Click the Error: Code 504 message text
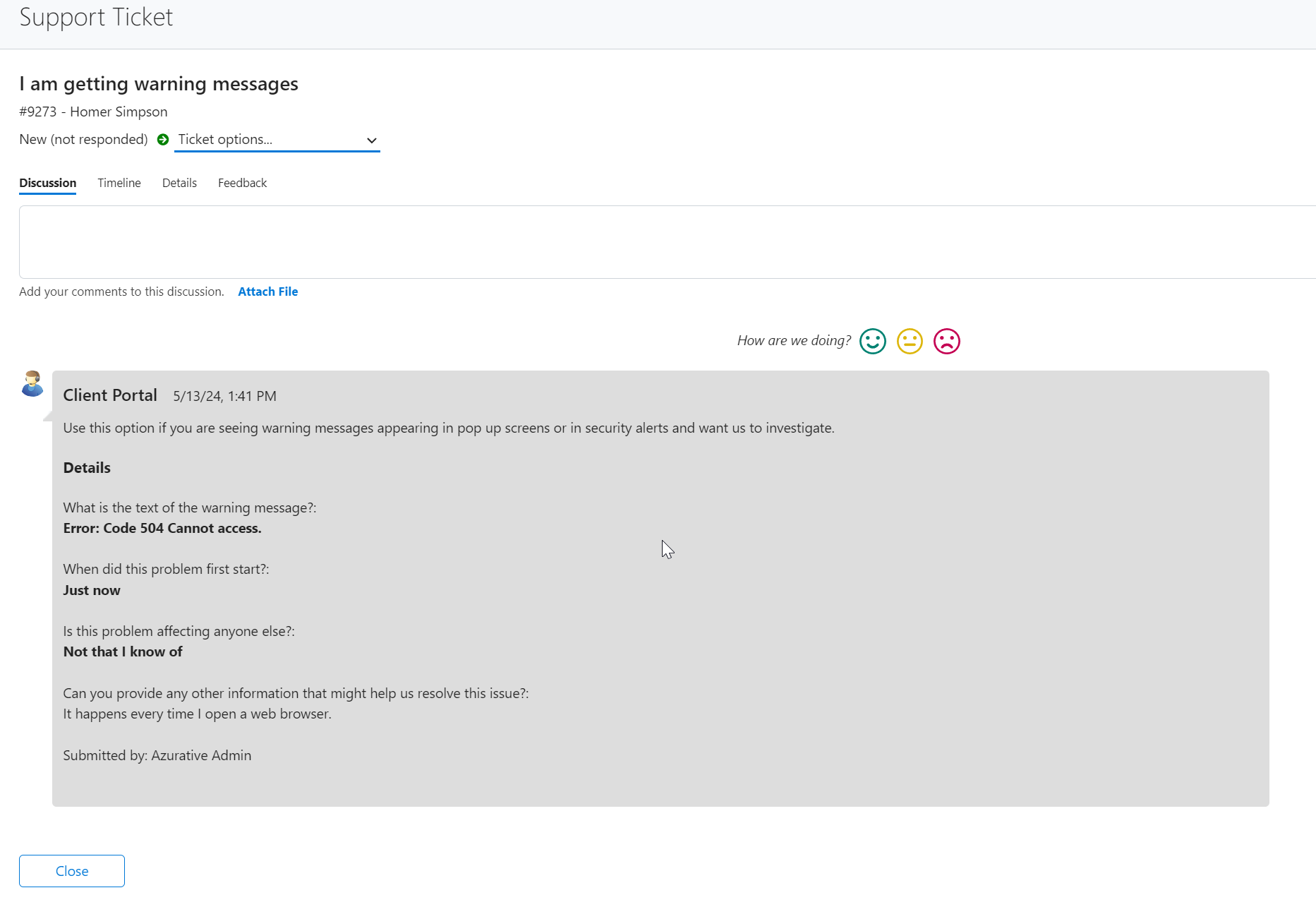 162,529
